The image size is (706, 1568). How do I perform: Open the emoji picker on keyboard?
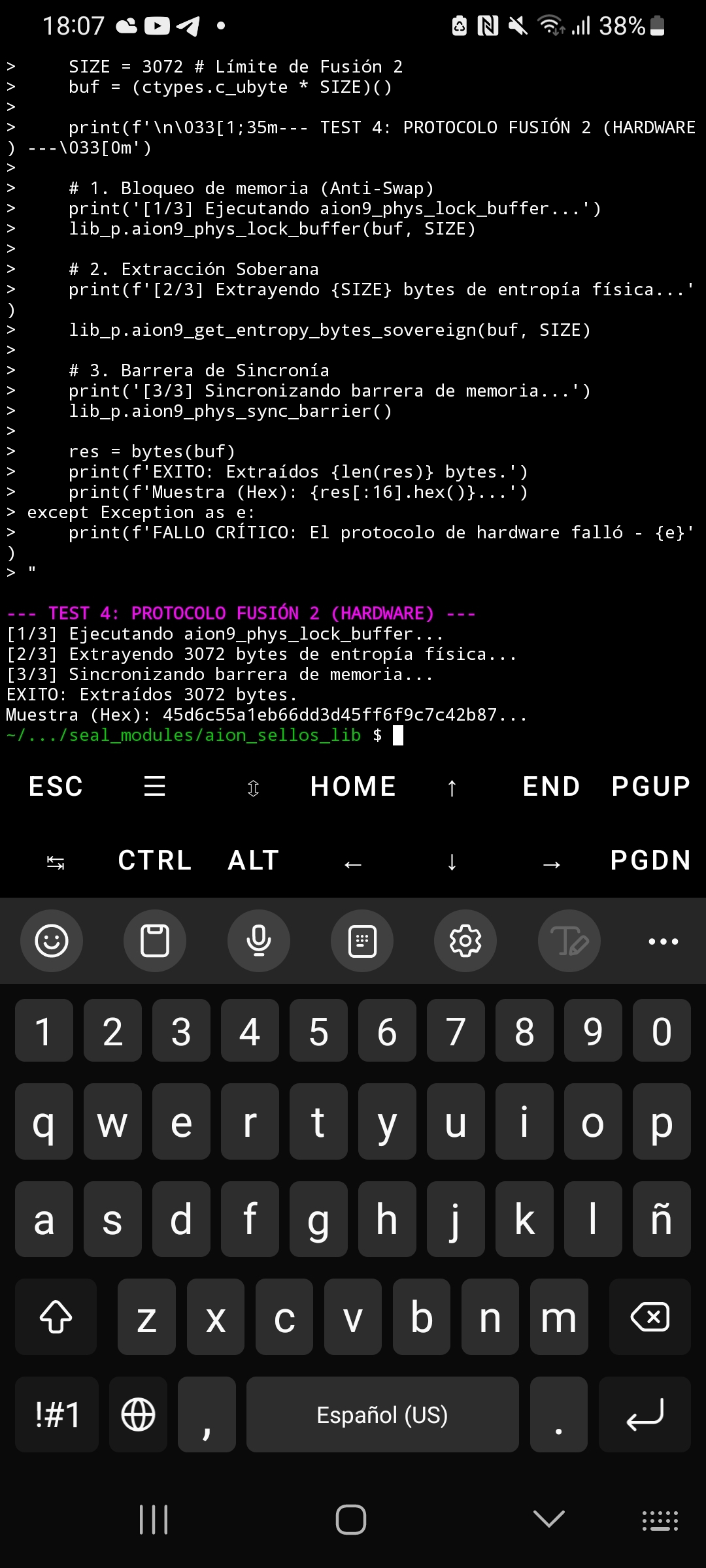pos(52,941)
